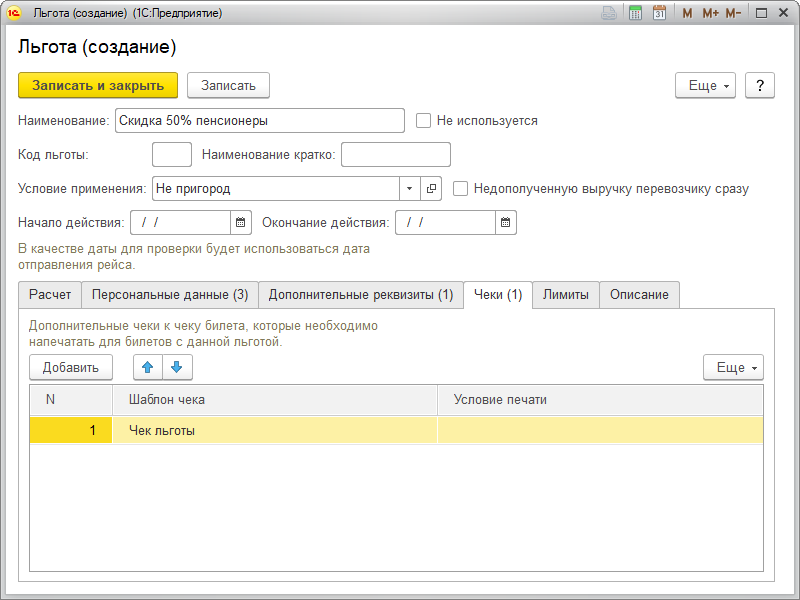
Task: Click the Записать и закрыть button
Action: tap(98, 86)
